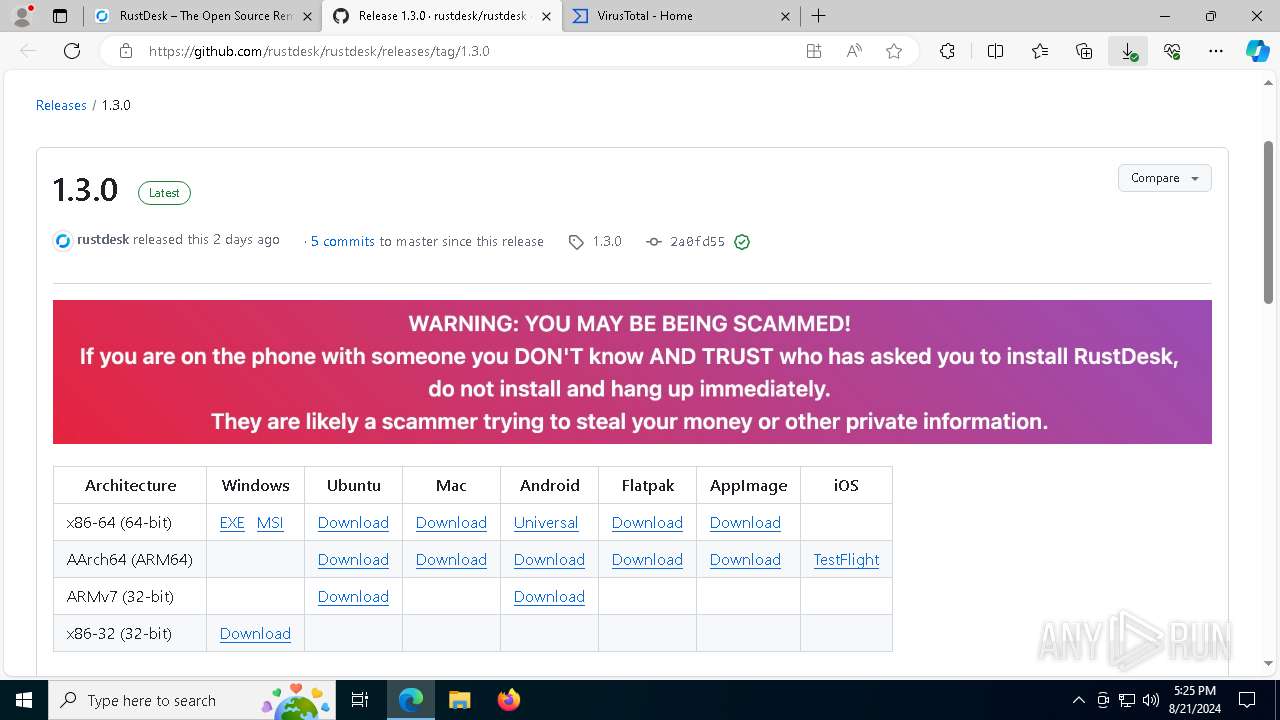Image resolution: width=1280 pixels, height=720 pixels.
Task: Download Ubuntu x86-64 package
Action: (x=353, y=523)
